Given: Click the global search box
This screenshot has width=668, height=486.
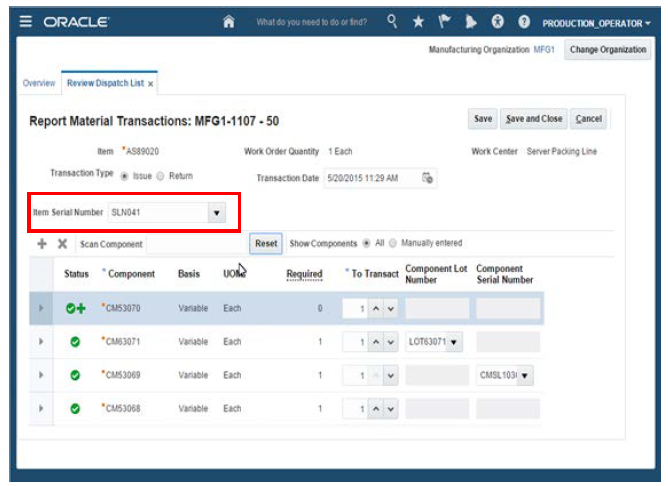Looking at the screenshot, I should (311, 22).
